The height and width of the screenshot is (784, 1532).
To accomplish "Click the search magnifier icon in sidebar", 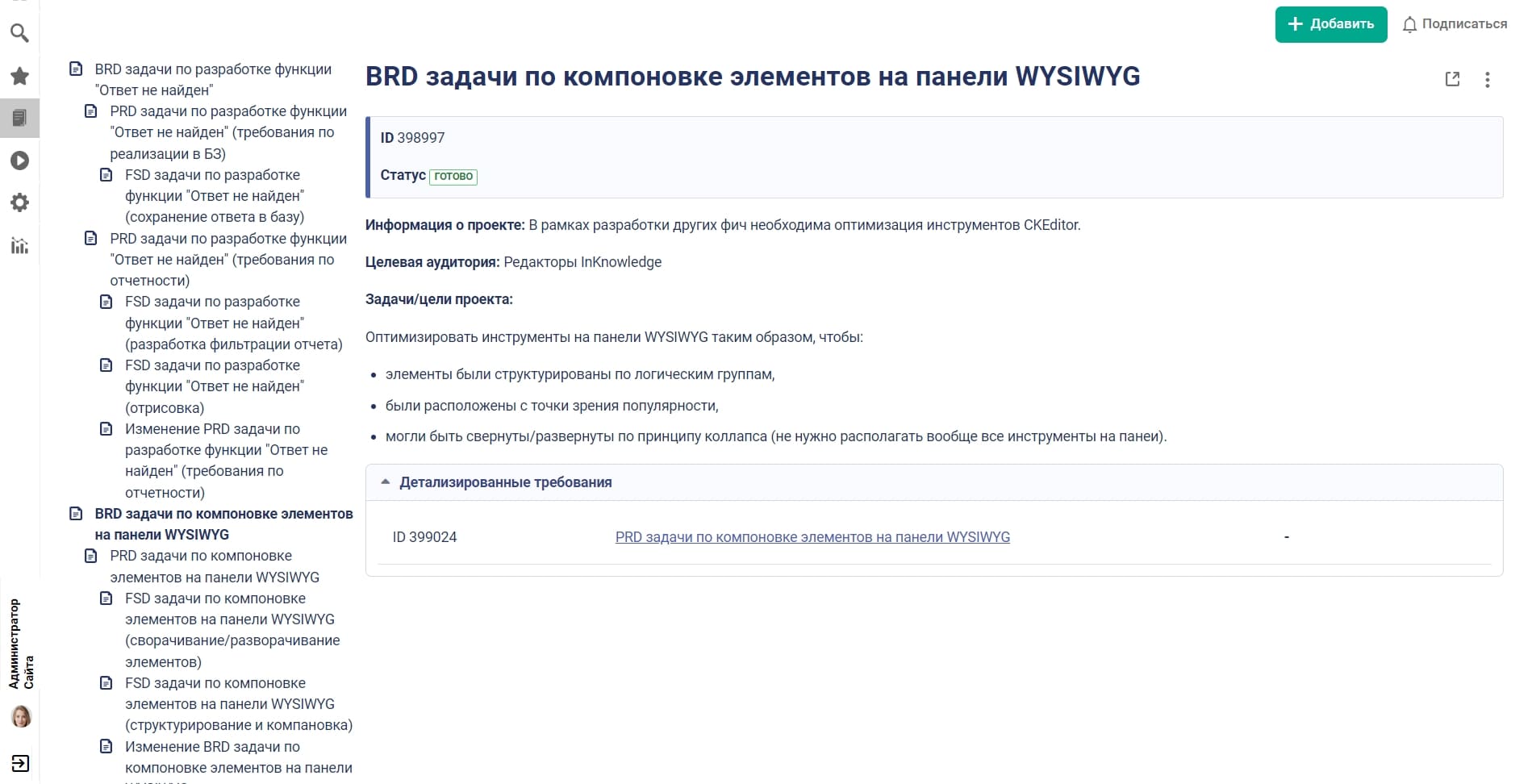I will (x=19, y=33).
